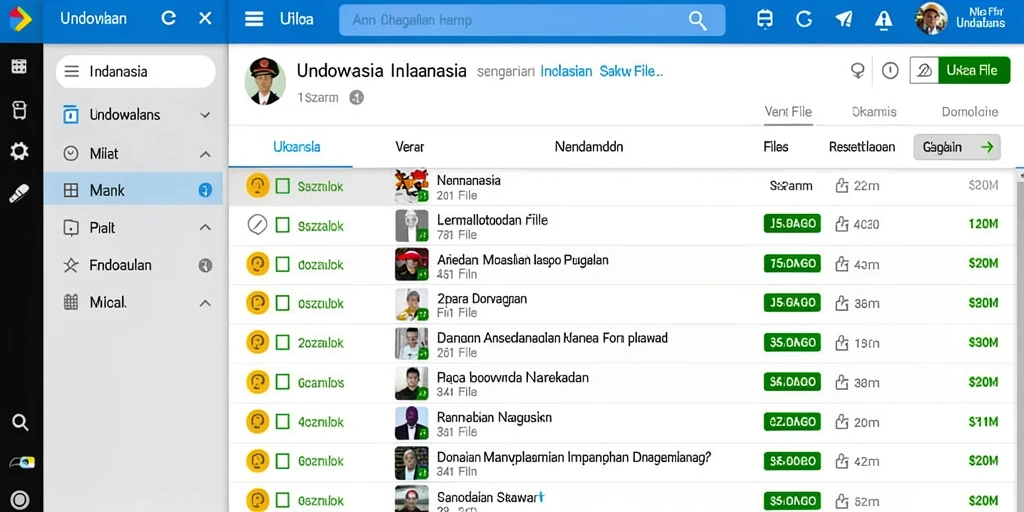1024x512 pixels.
Task: Select the pen icon in left rail
Action: coord(19,194)
